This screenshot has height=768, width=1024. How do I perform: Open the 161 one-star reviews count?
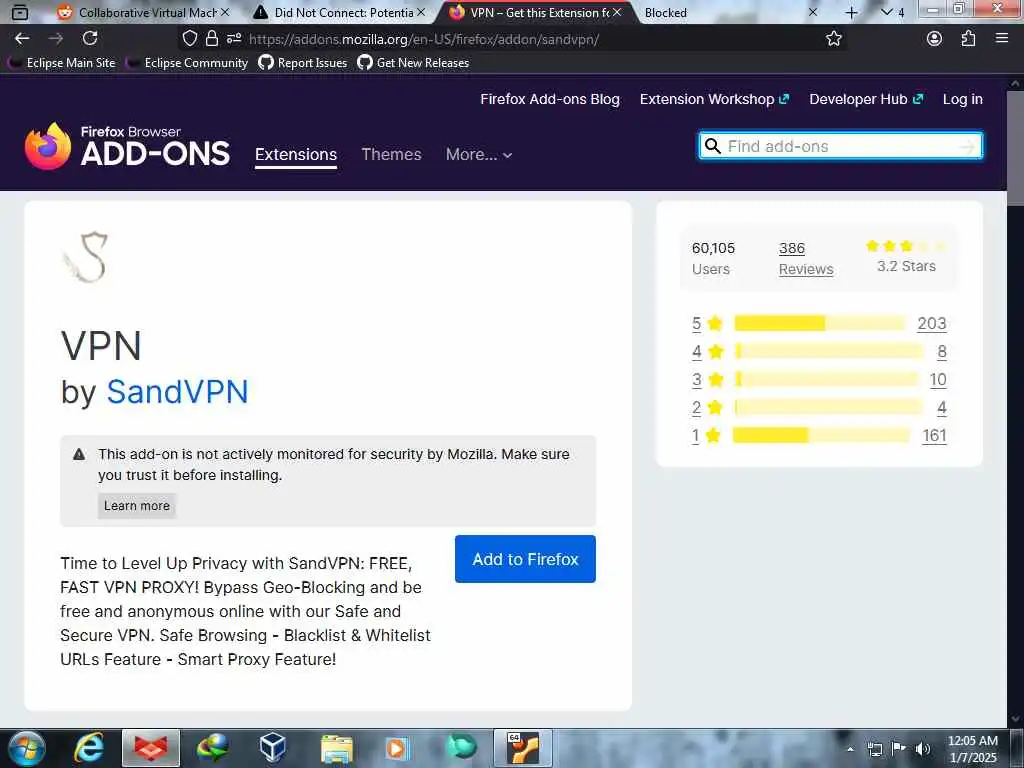pyautogui.click(x=935, y=436)
